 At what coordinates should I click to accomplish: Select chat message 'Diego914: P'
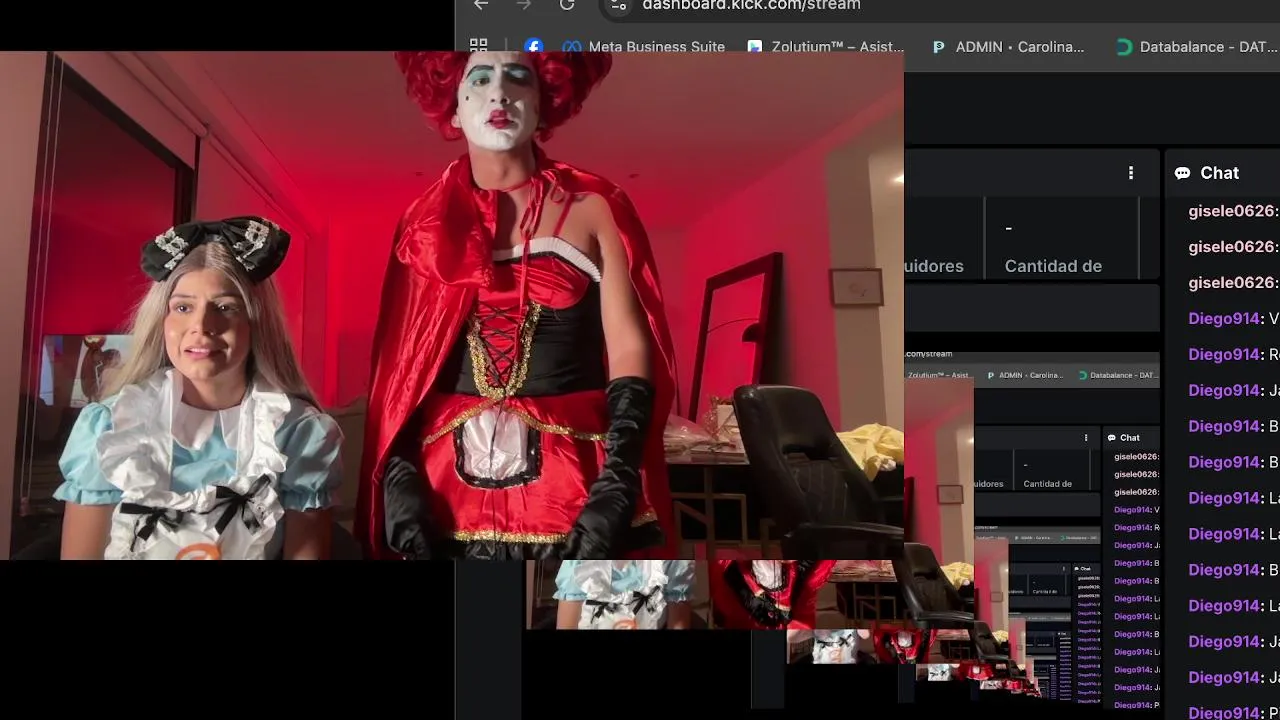[x=1233, y=712]
